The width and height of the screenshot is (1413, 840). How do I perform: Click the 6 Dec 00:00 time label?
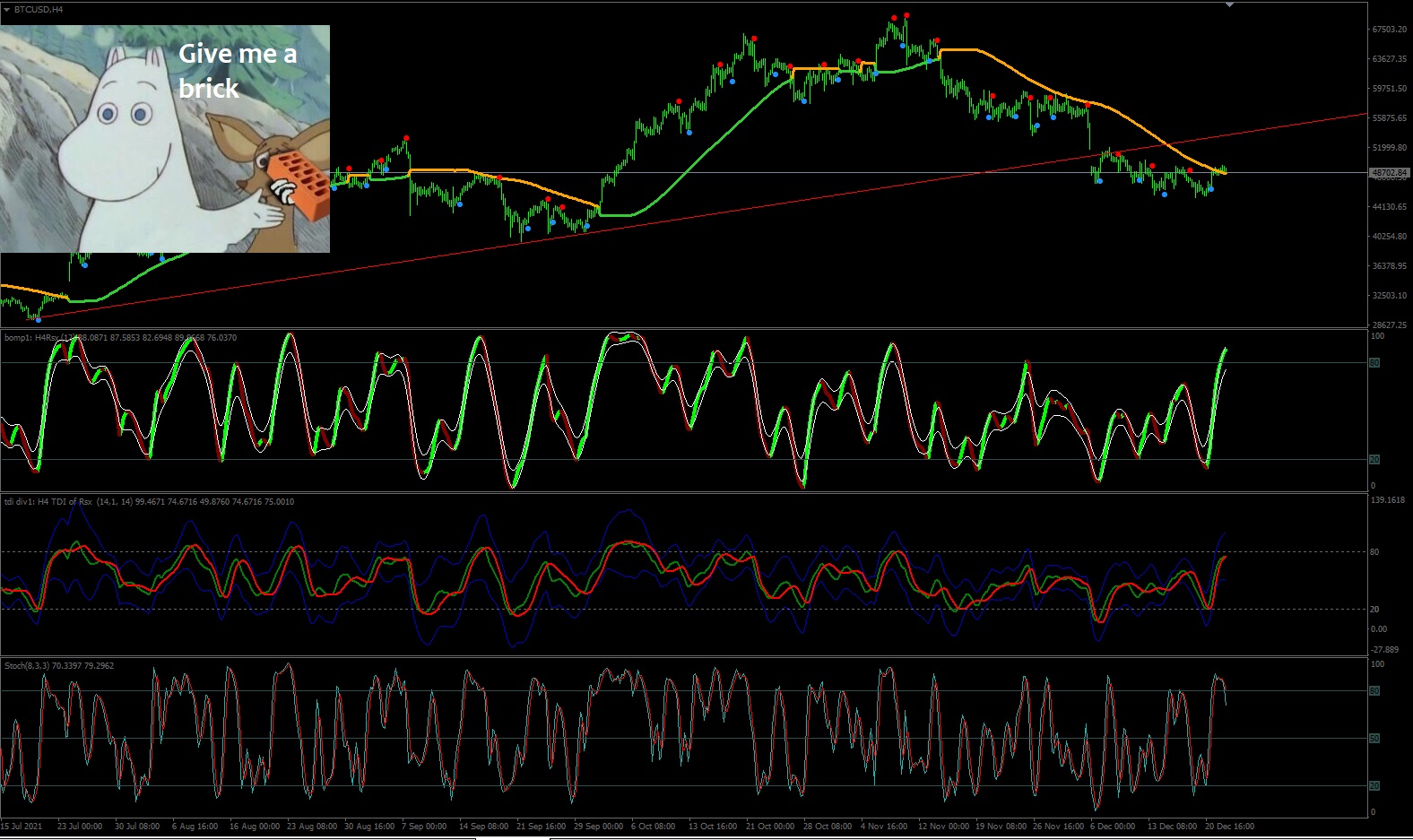[x=1113, y=827]
